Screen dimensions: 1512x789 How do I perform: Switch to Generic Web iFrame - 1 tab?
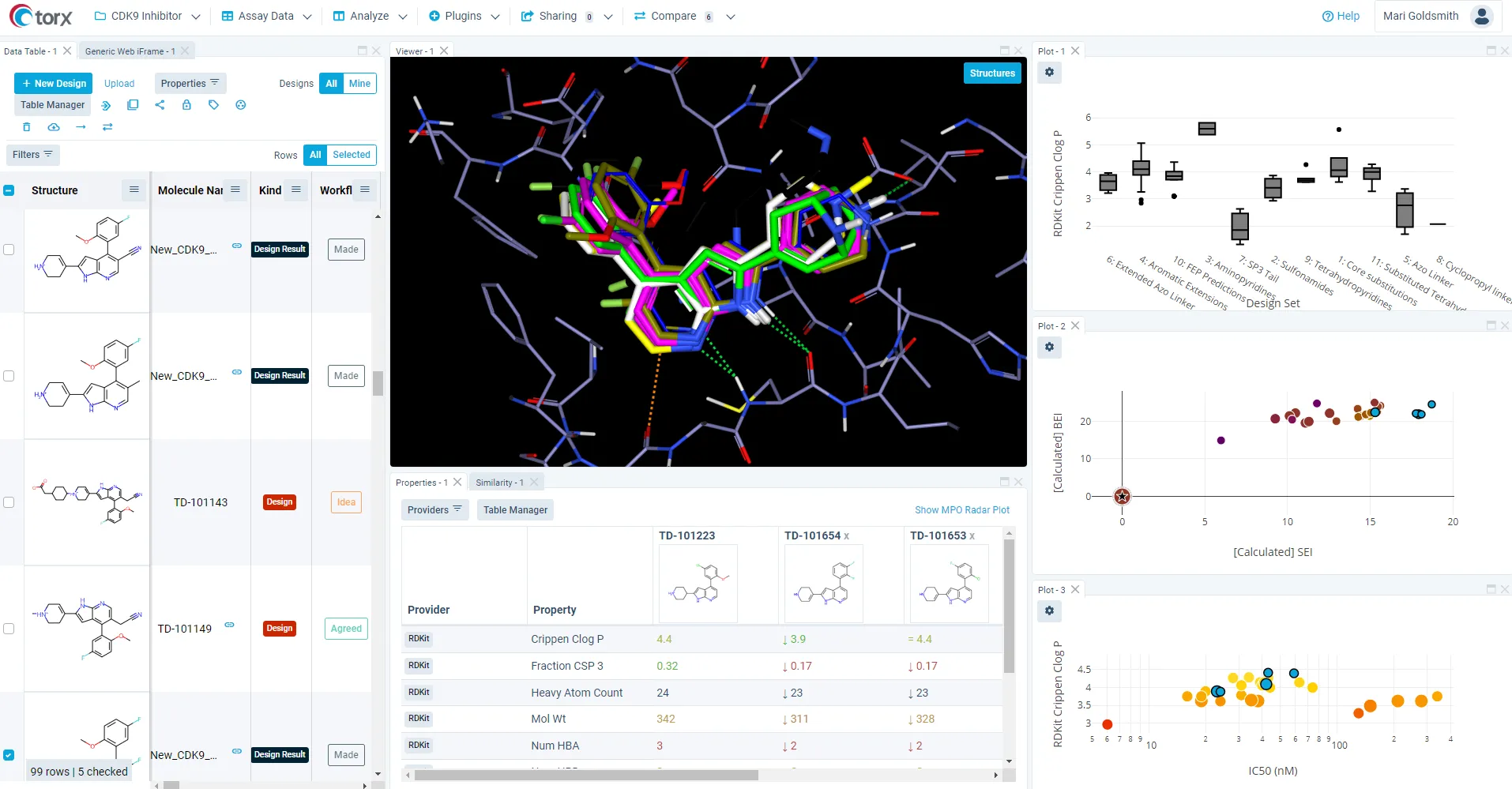click(130, 51)
